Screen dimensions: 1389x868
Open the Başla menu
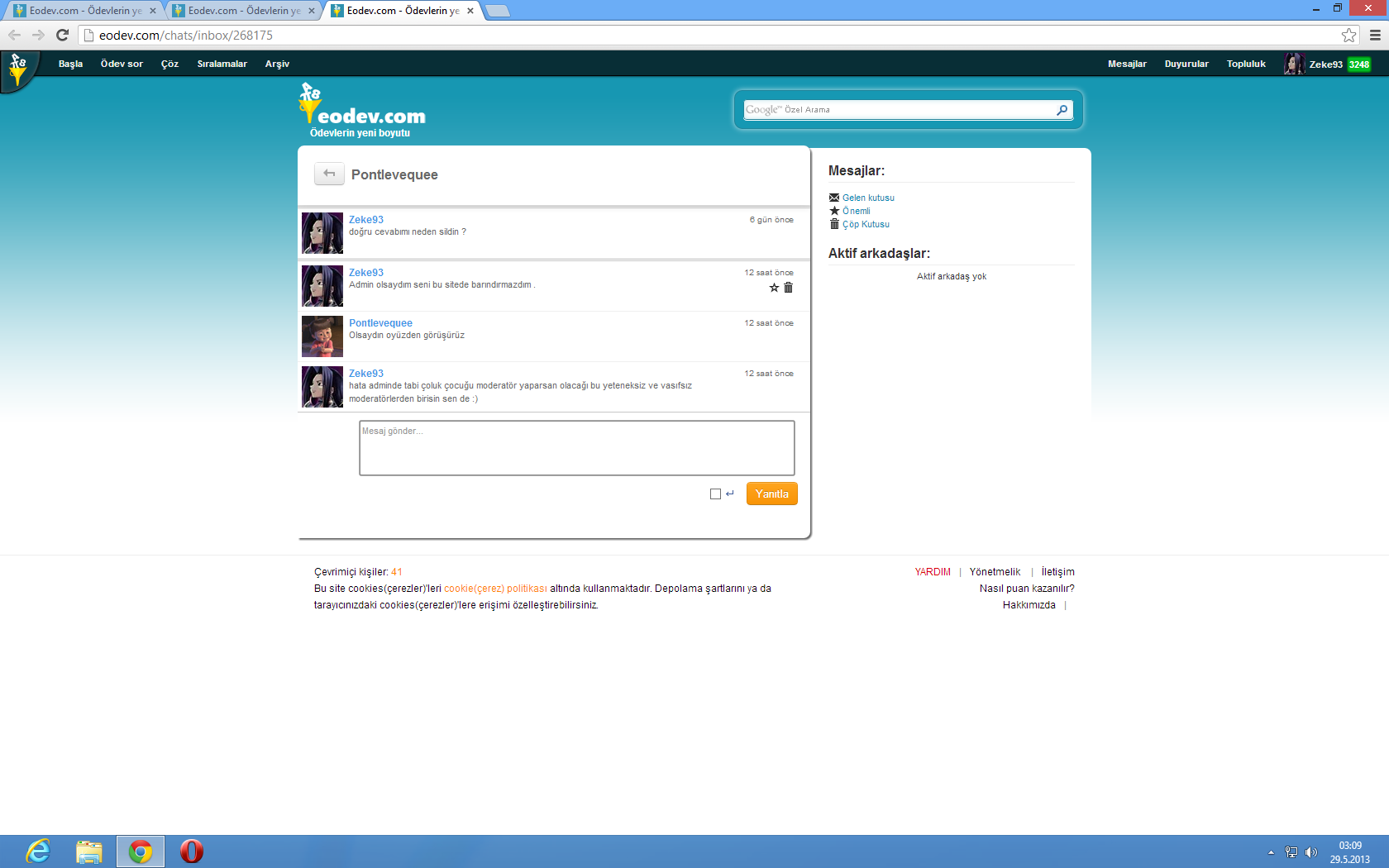coord(70,64)
